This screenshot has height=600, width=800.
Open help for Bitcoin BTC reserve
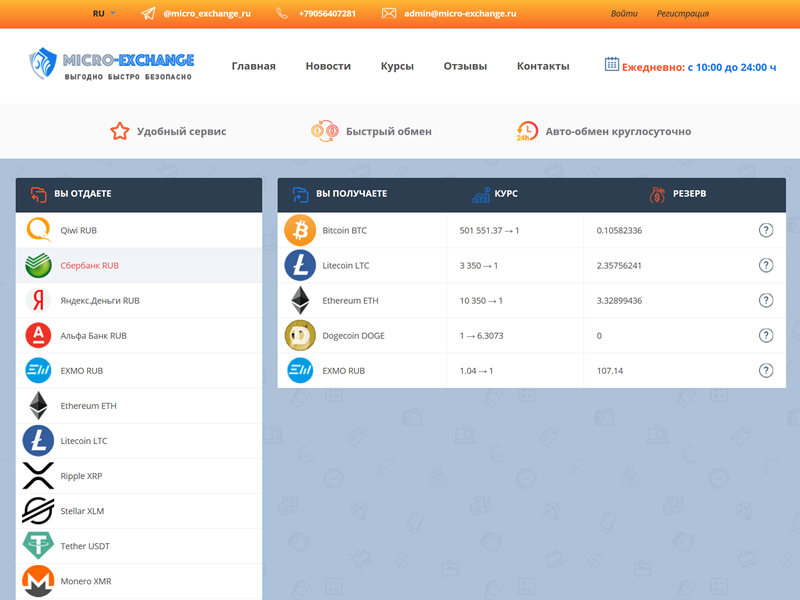click(x=766, y=230)
